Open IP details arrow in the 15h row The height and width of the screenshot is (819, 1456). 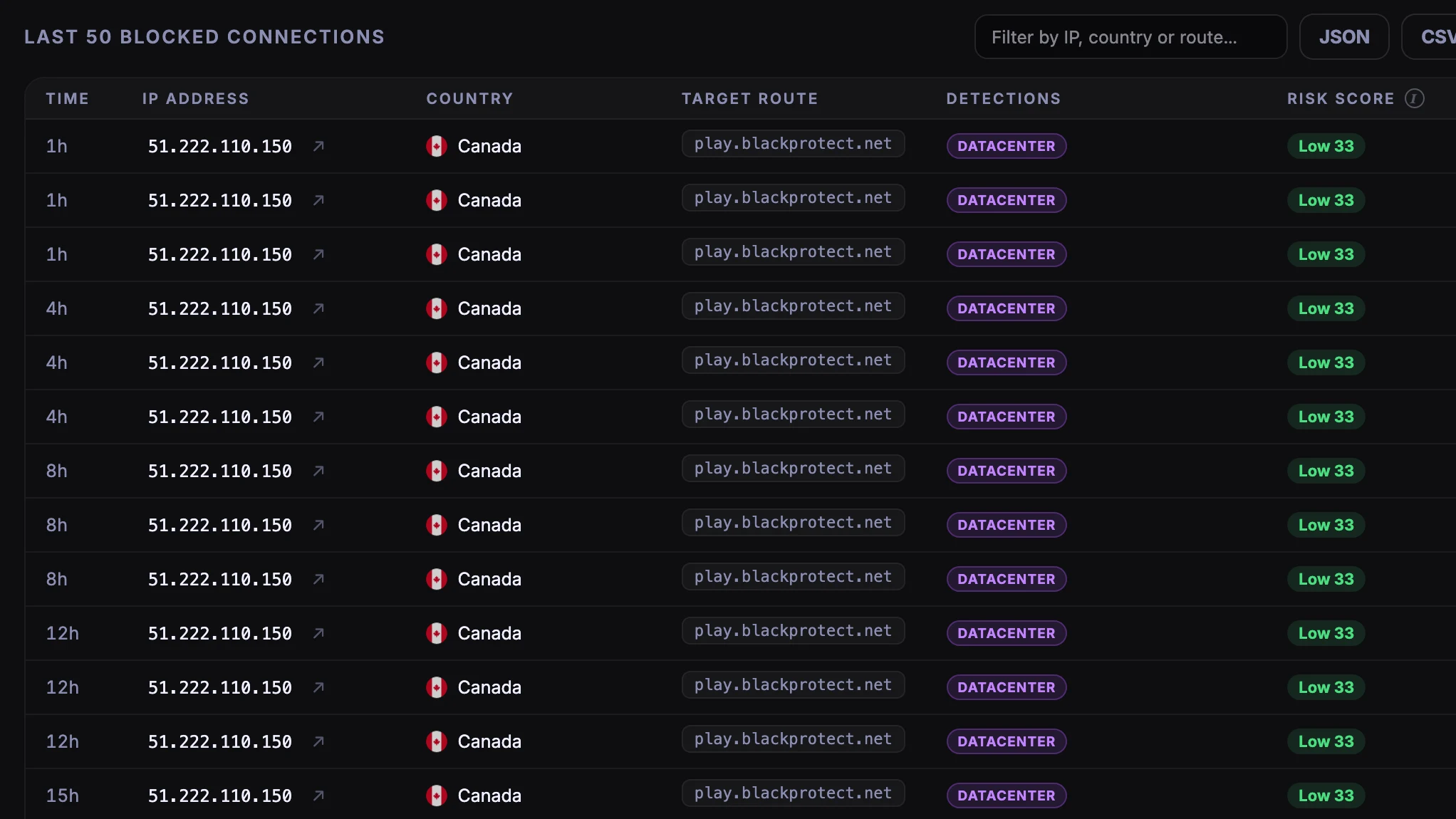tap(319, 795)
